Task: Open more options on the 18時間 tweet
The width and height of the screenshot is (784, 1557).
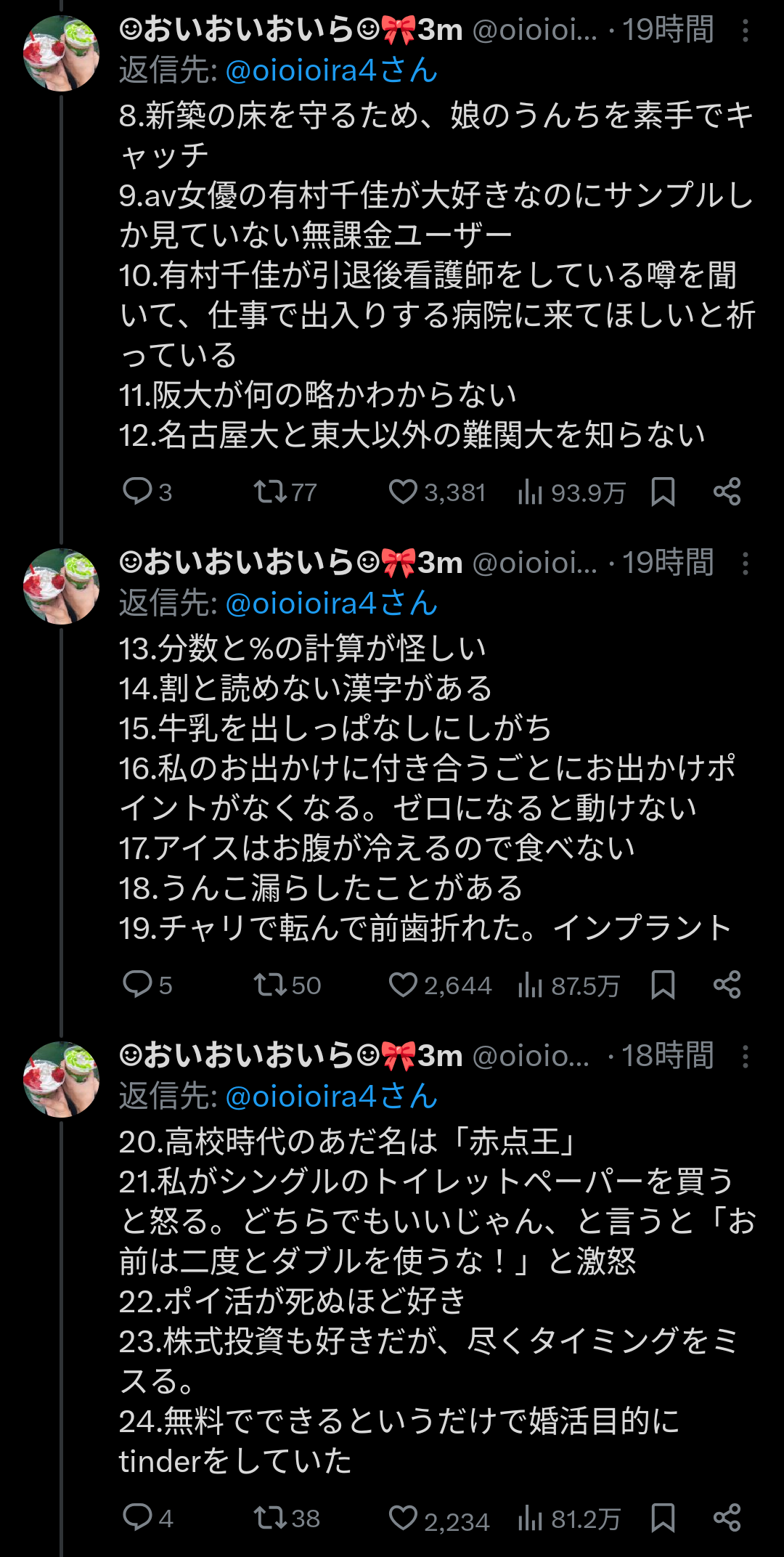Action: 746,1057
